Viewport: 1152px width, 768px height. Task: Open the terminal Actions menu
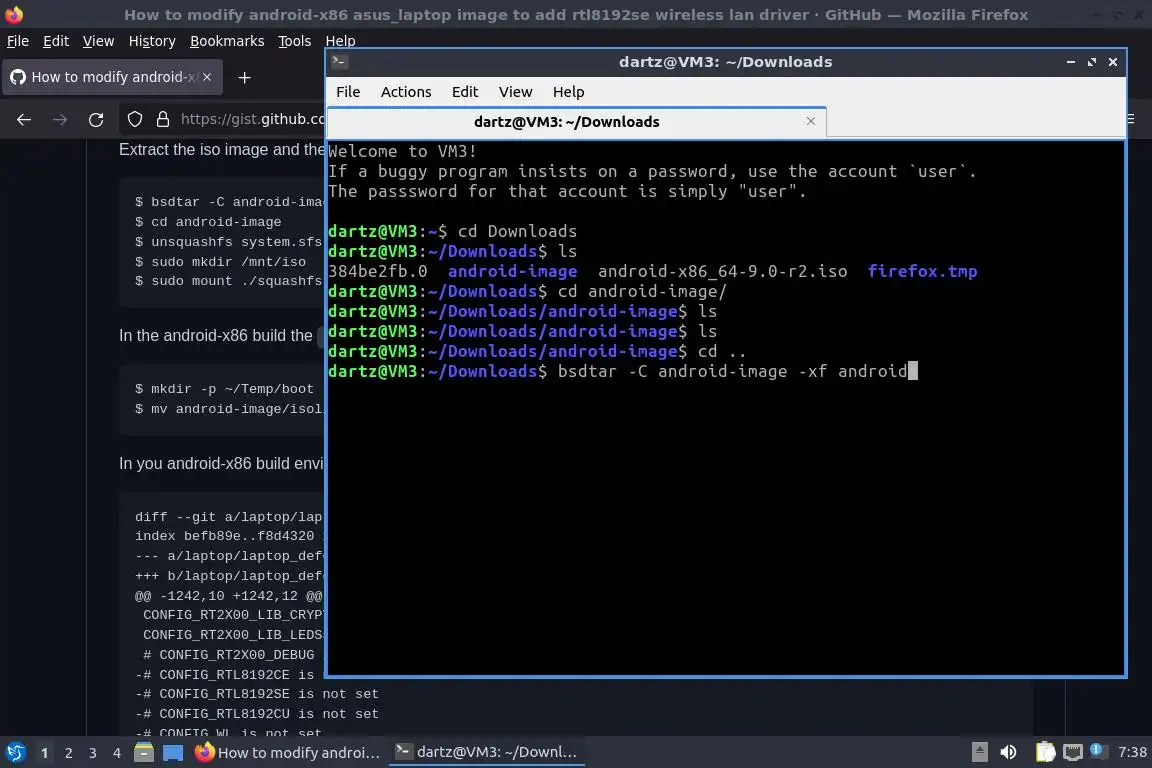click(406, 92)
